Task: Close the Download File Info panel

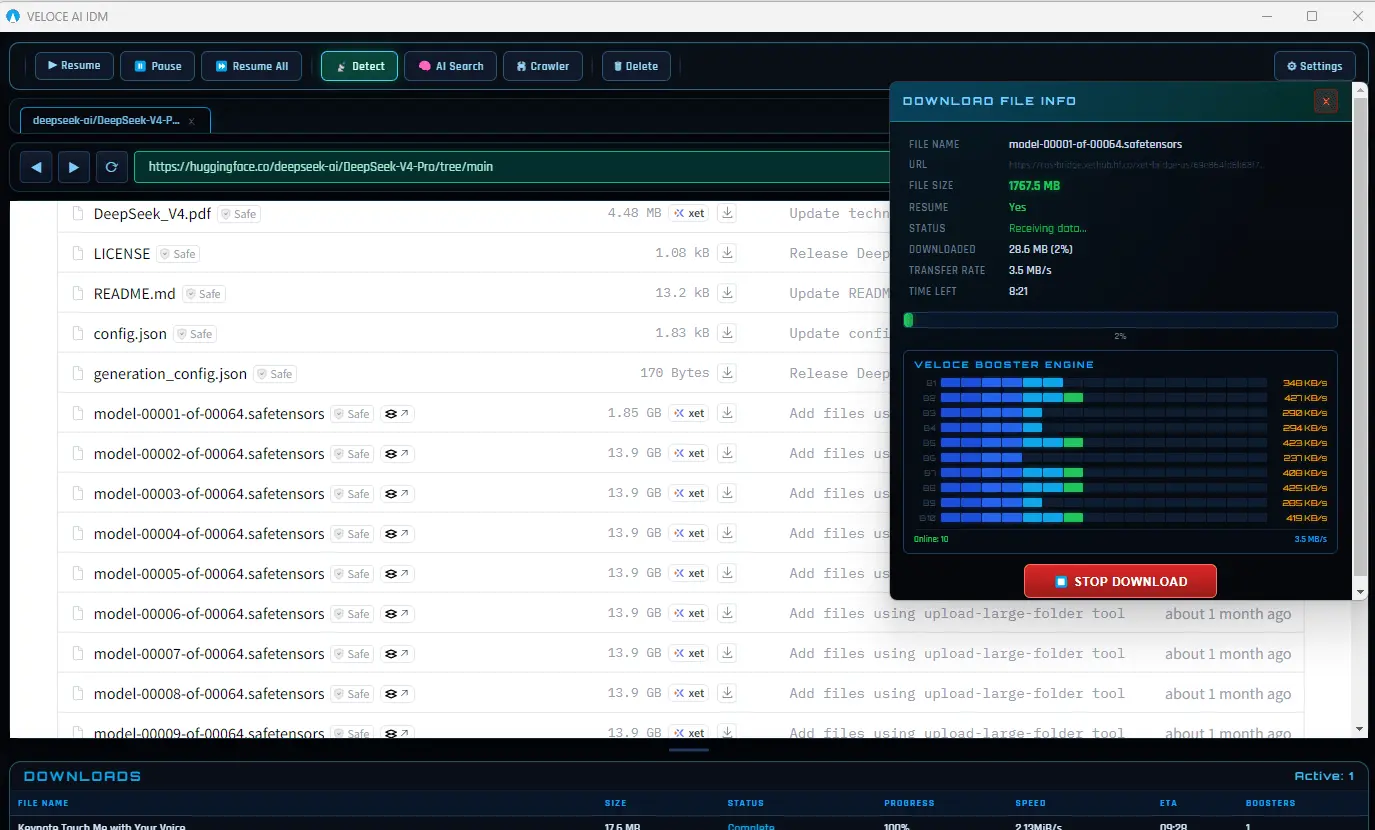Action: point(1326,101)
